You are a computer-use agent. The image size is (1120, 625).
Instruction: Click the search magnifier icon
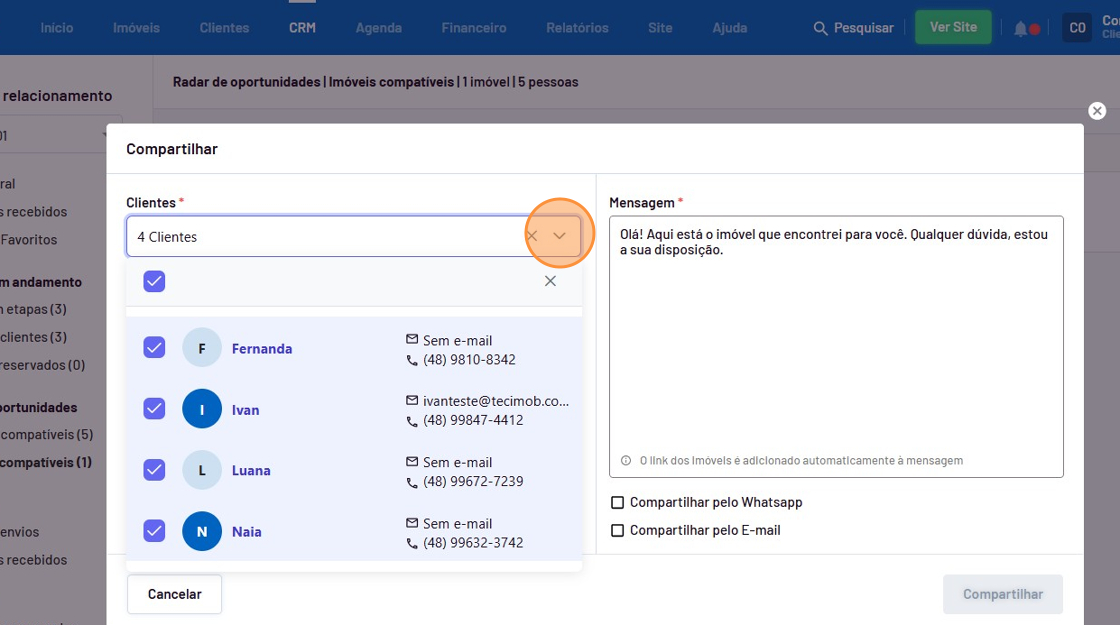821,28
